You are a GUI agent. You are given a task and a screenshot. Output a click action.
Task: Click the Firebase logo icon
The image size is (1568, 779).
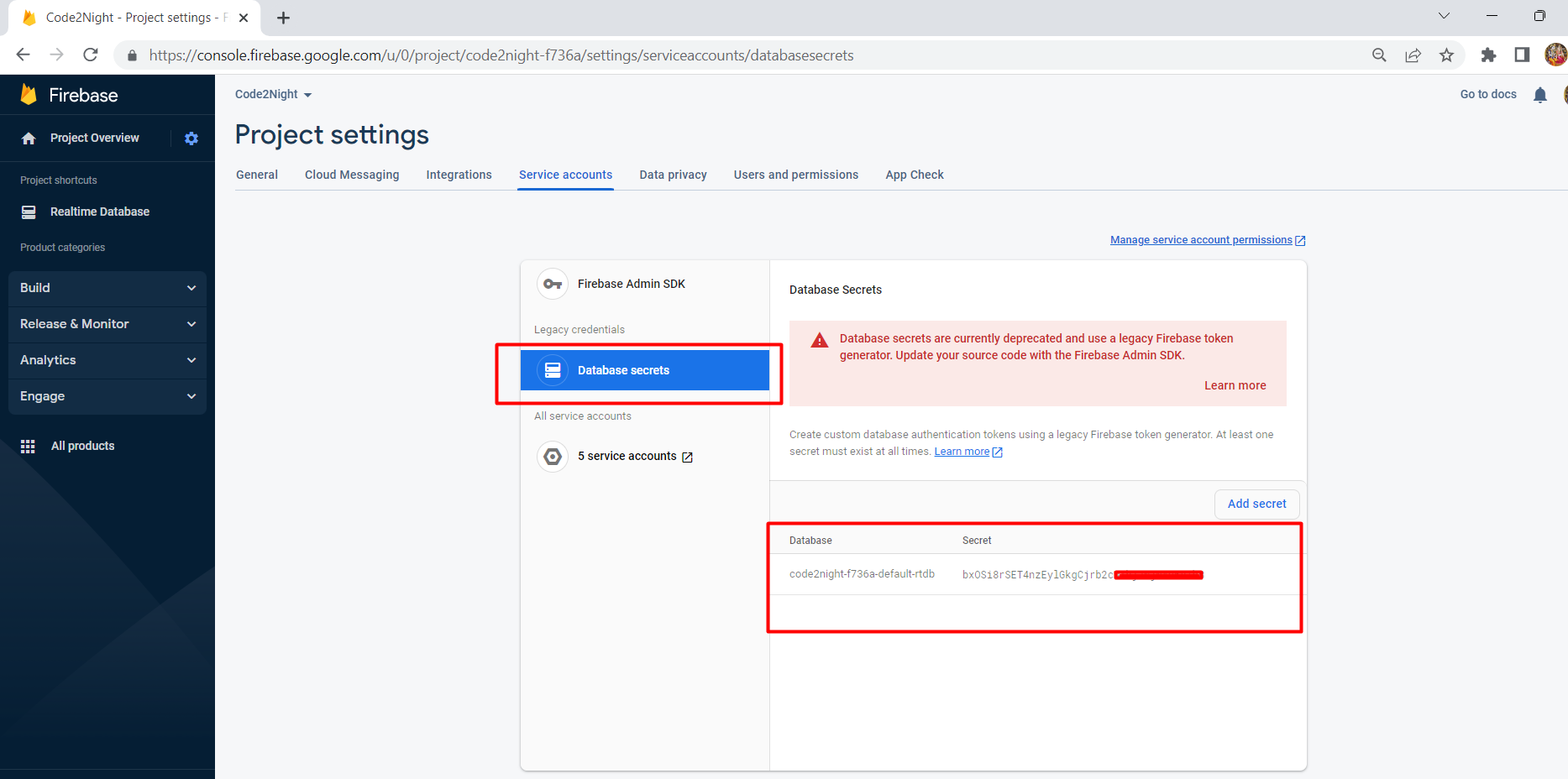click(29, 94)
